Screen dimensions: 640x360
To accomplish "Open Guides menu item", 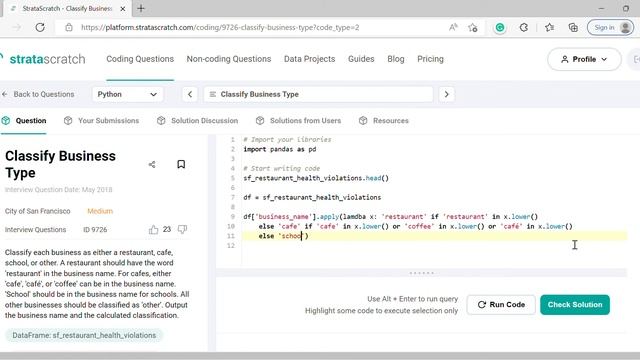I will click(x=361, y=59).
